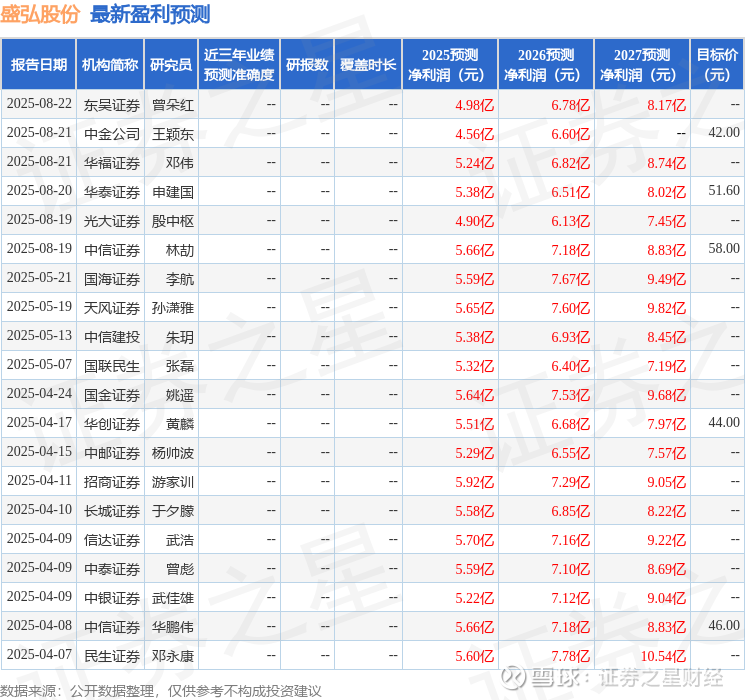Screen dimensions: 745x700
Task: Select the 信达证券 institution cell
Action: pyautogui.click(x=112, y=540)
